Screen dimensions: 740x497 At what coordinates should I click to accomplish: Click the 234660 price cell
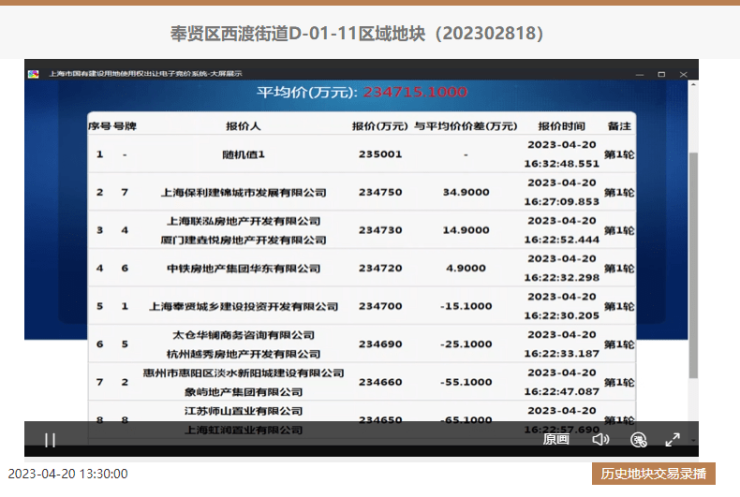[380, 382]
